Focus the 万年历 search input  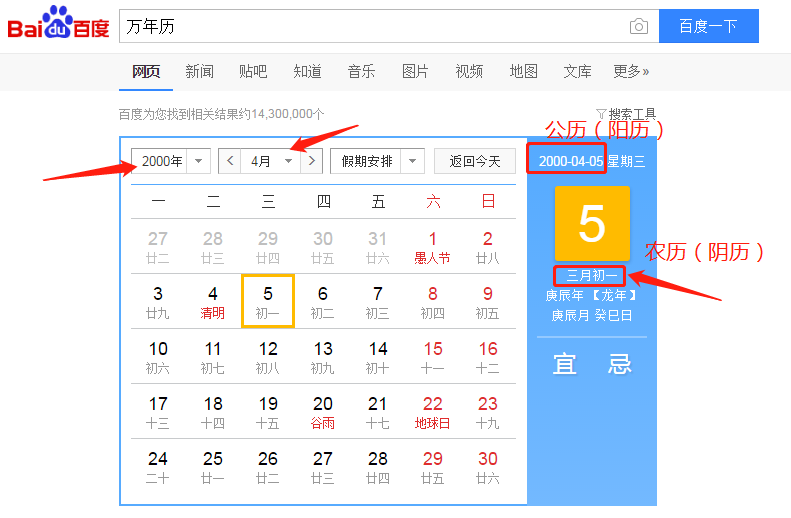point(373,26)
